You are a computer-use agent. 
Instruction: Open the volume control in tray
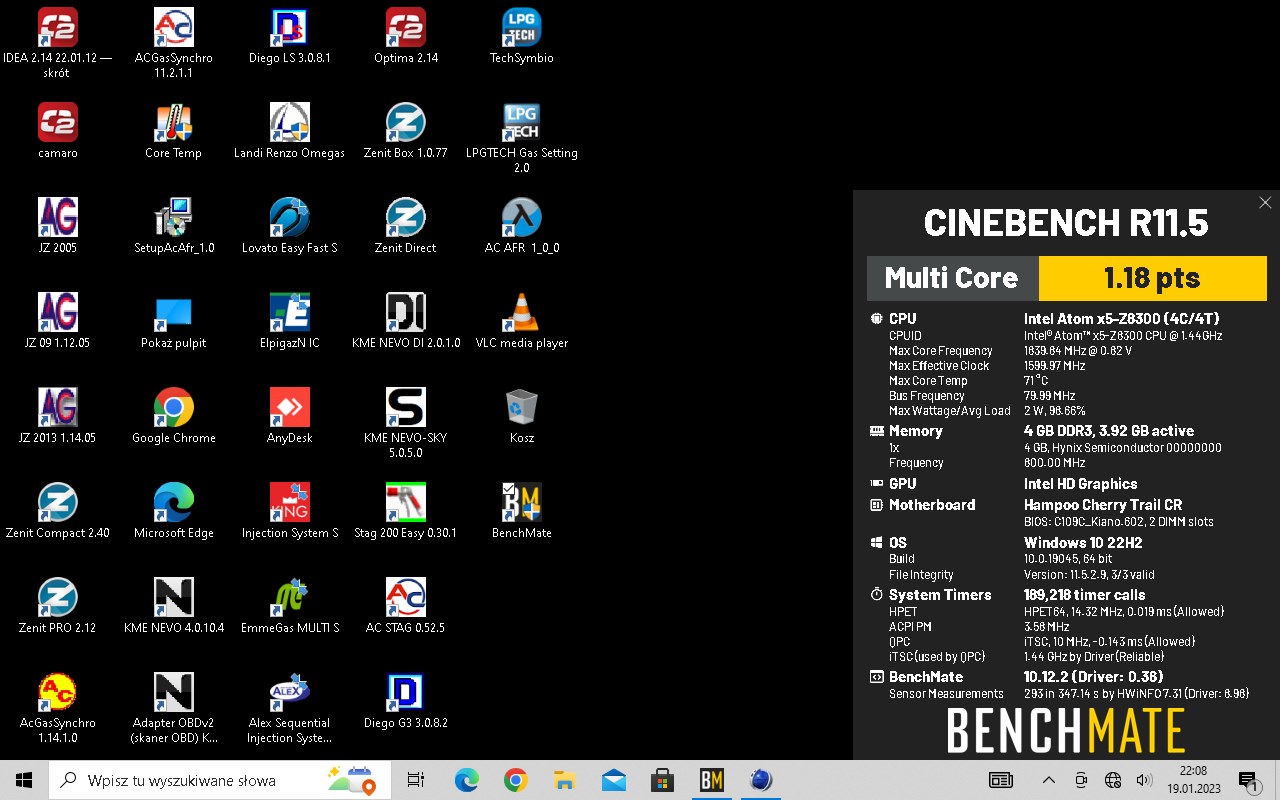pos(1143,780)
